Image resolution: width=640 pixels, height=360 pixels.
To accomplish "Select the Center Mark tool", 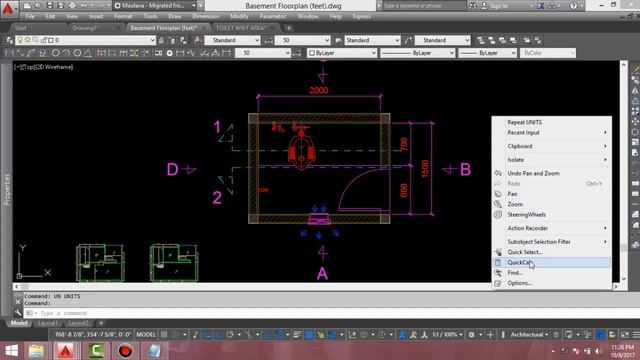I will pos(169,53).
